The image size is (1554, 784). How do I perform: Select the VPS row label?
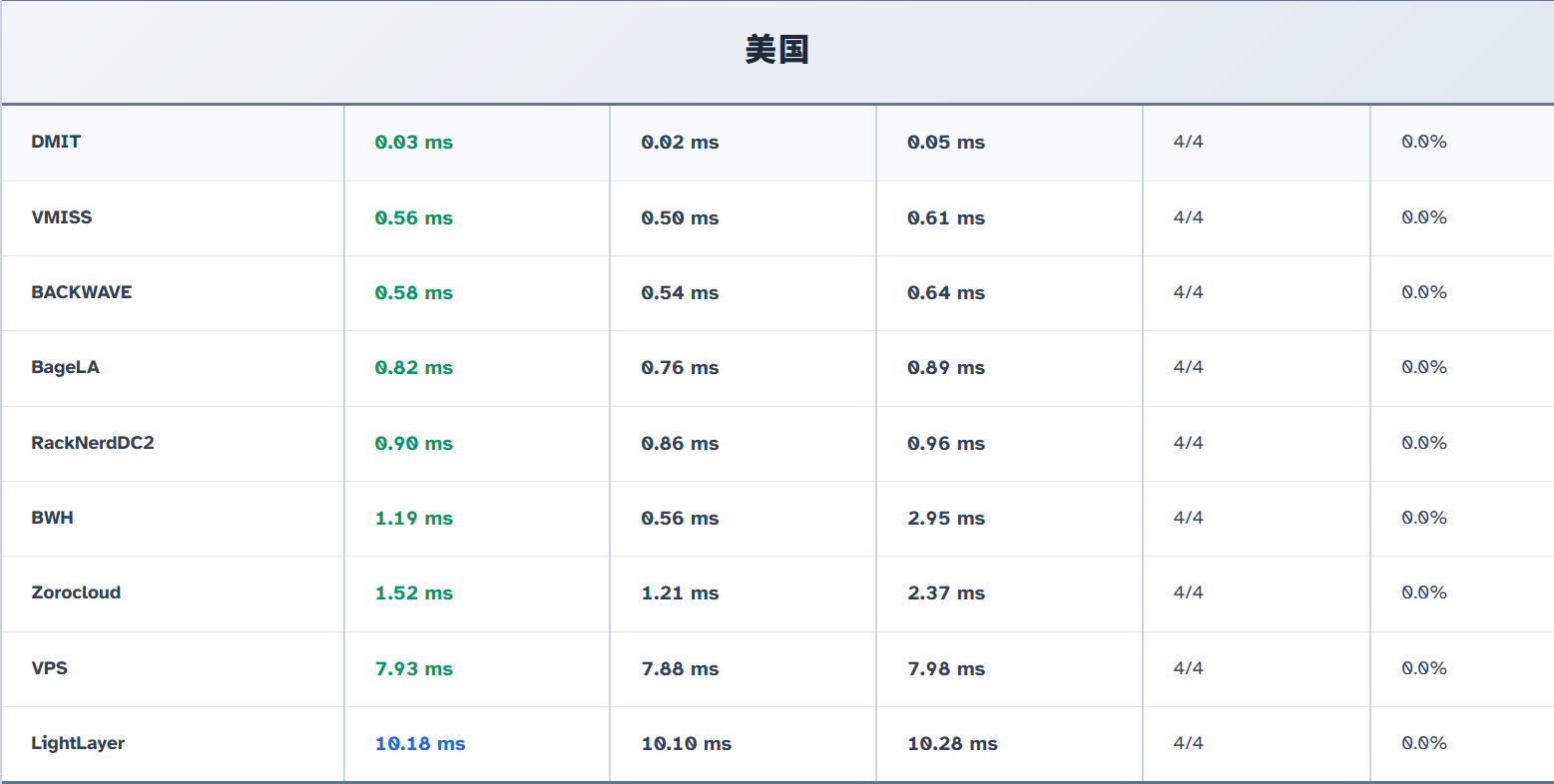(x=50, y=668)
